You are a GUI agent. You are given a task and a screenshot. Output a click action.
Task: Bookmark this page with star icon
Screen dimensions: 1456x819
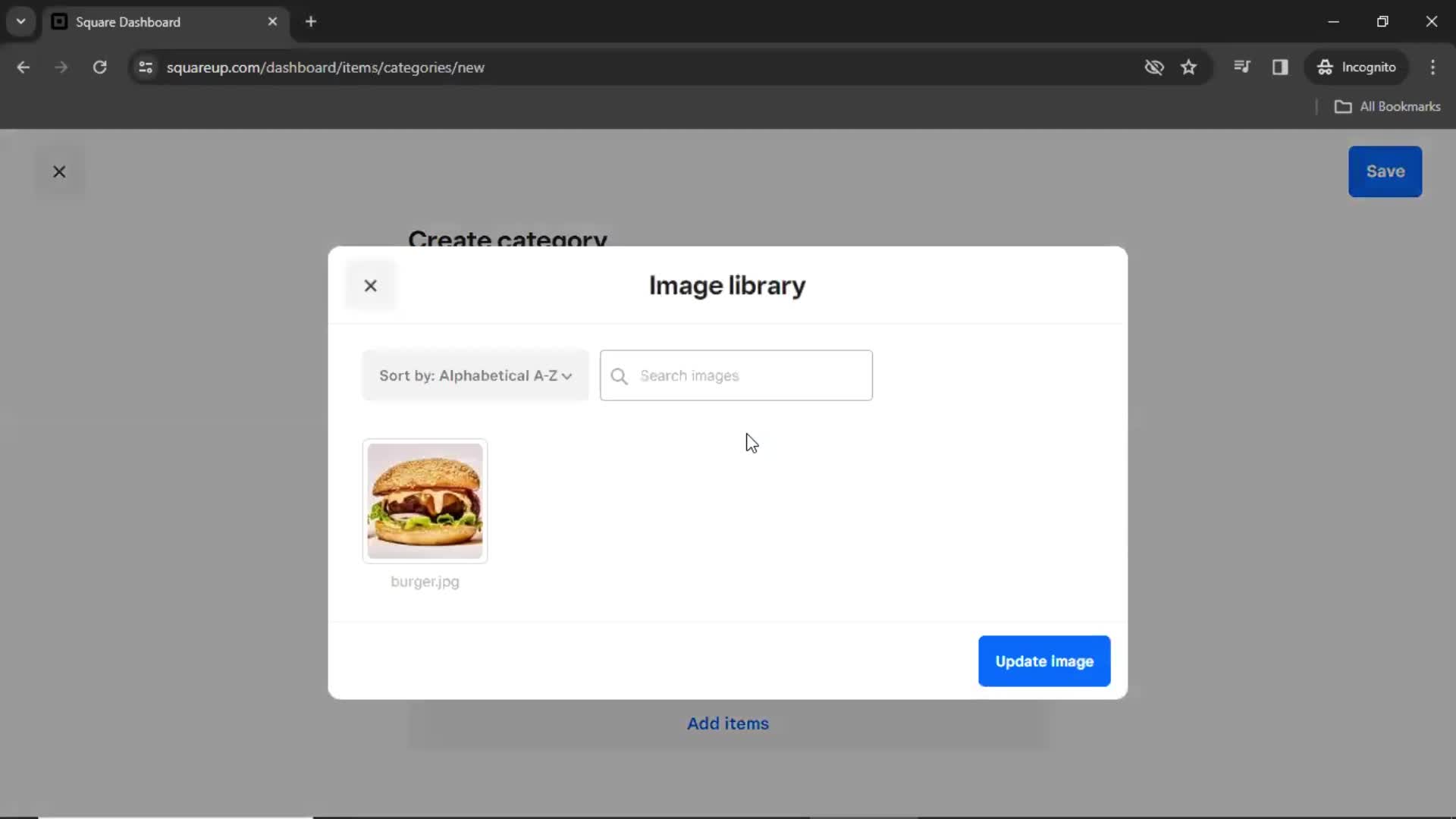(x=1188, y=67)
